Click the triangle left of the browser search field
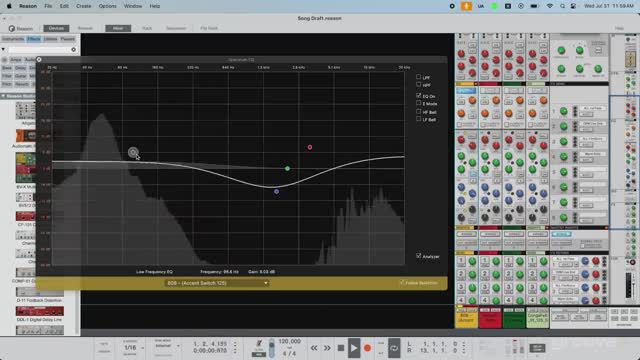This screenshot has width=640, height=360. coord(3,49)
